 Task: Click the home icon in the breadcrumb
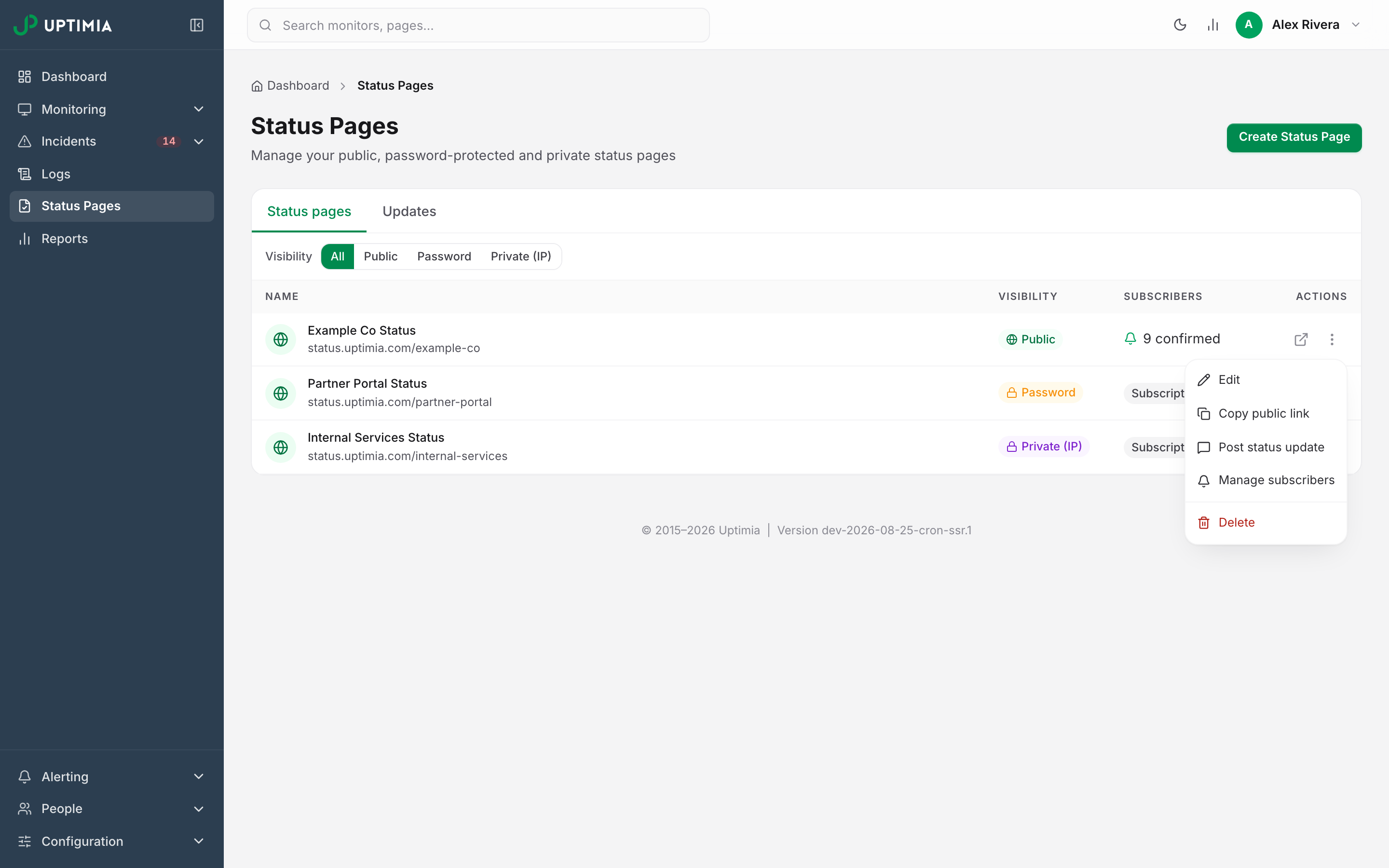click(x=257, y=86)
